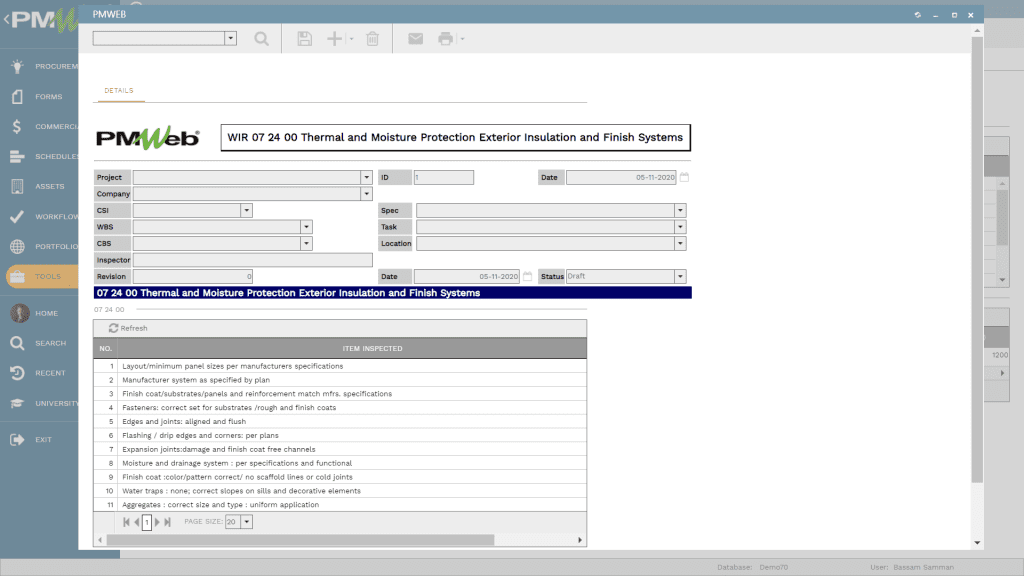
Task: Open the Commercial sidebar module
Action: [44, 127]
